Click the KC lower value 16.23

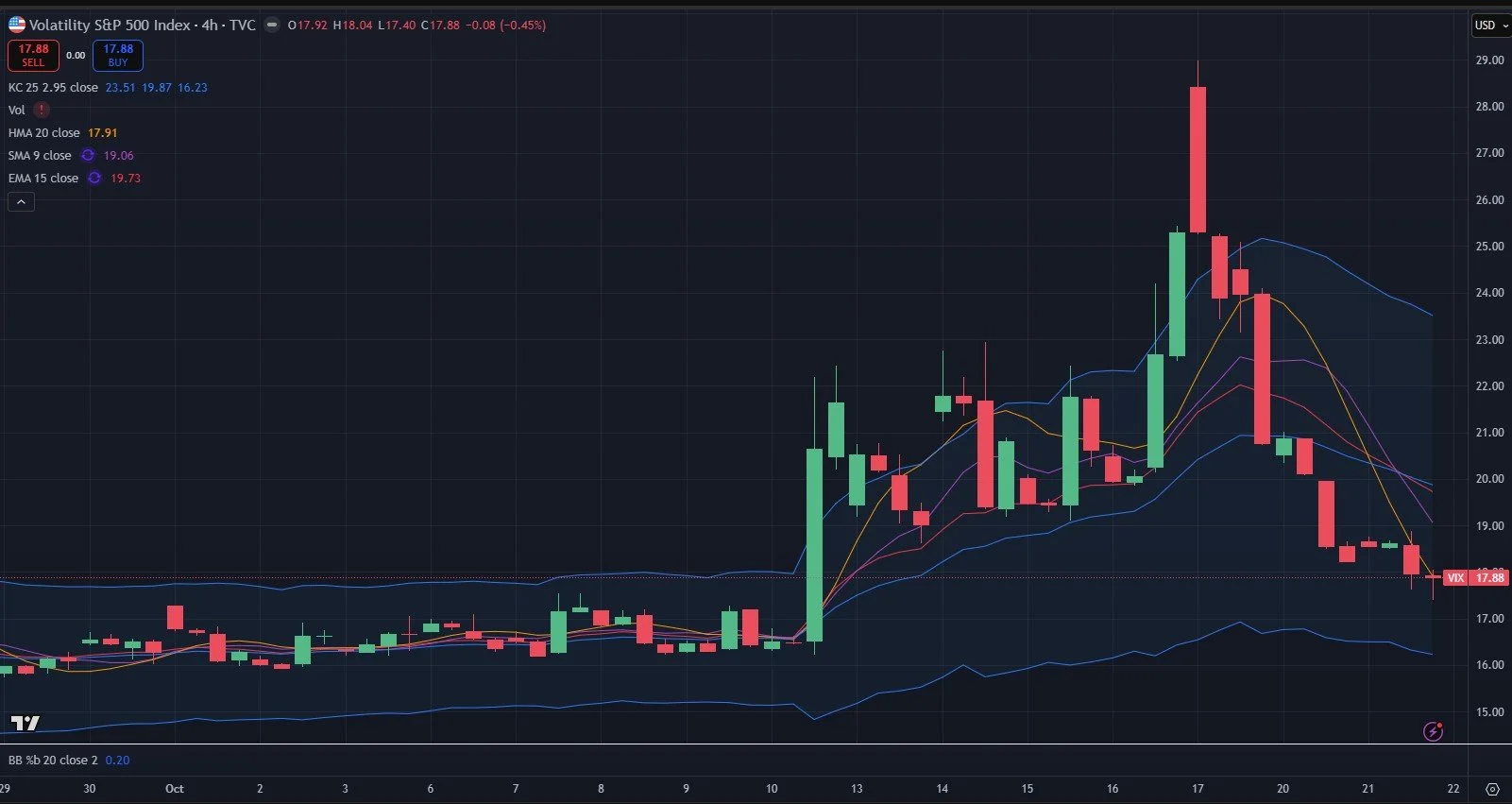click(193, 87)
